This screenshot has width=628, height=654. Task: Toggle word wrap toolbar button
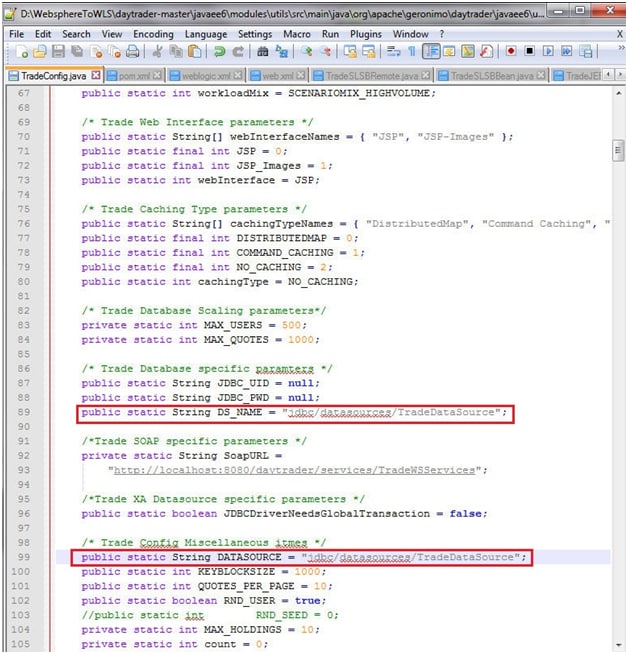[393, 51]
